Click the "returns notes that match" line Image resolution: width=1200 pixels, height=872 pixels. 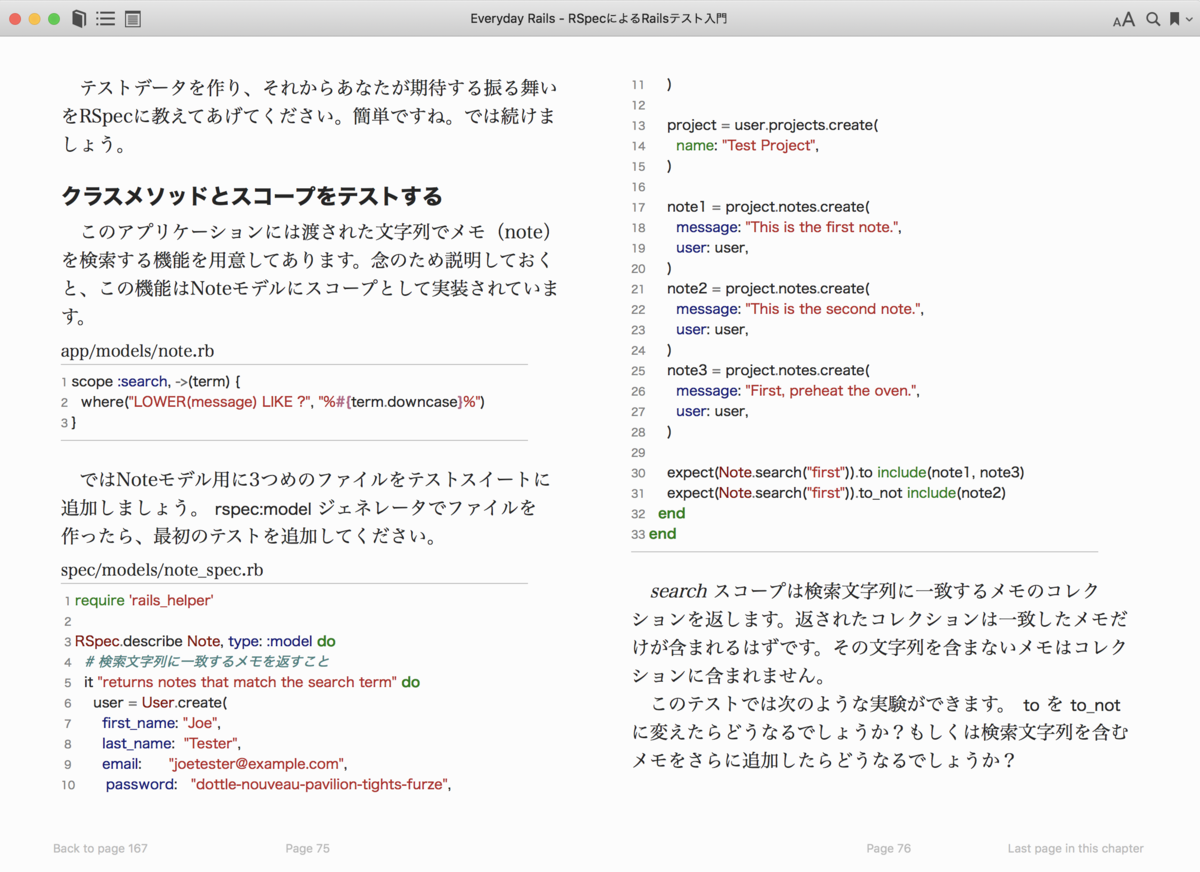click(252, 682)
